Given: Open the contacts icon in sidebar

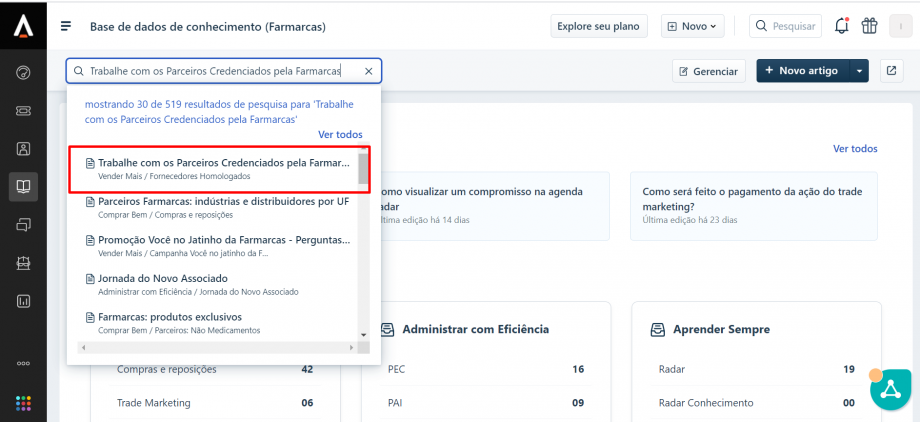Looking at the screenshot, I should click(x=23, y=148).
